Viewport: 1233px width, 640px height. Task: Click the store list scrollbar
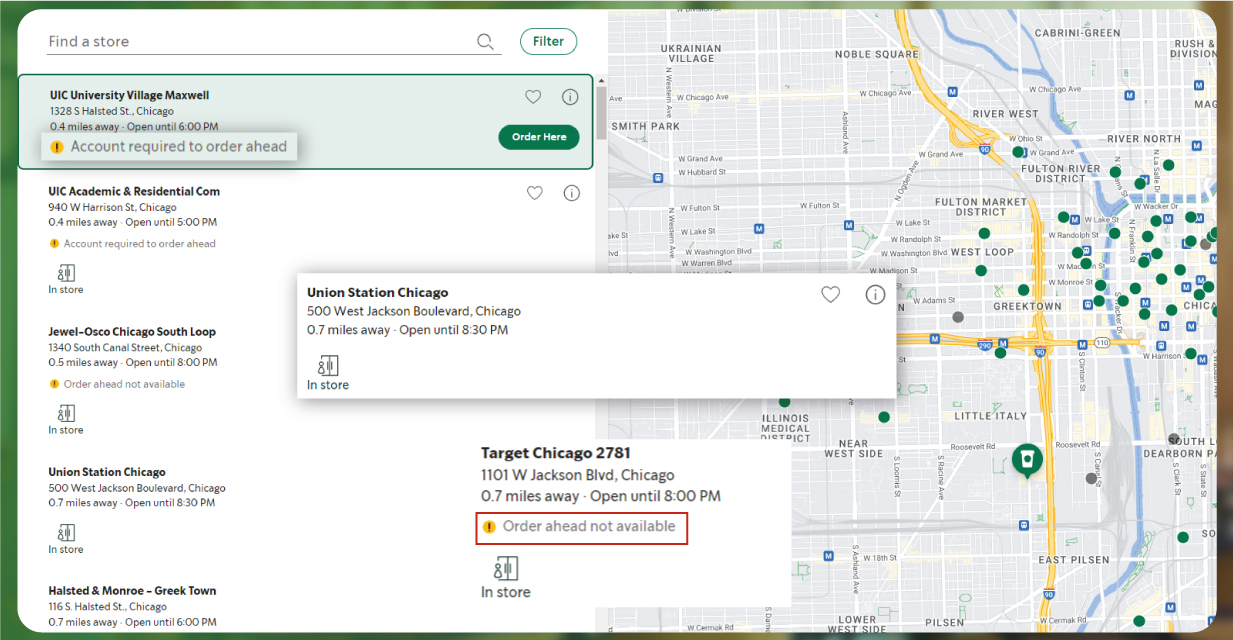[602, 113]
